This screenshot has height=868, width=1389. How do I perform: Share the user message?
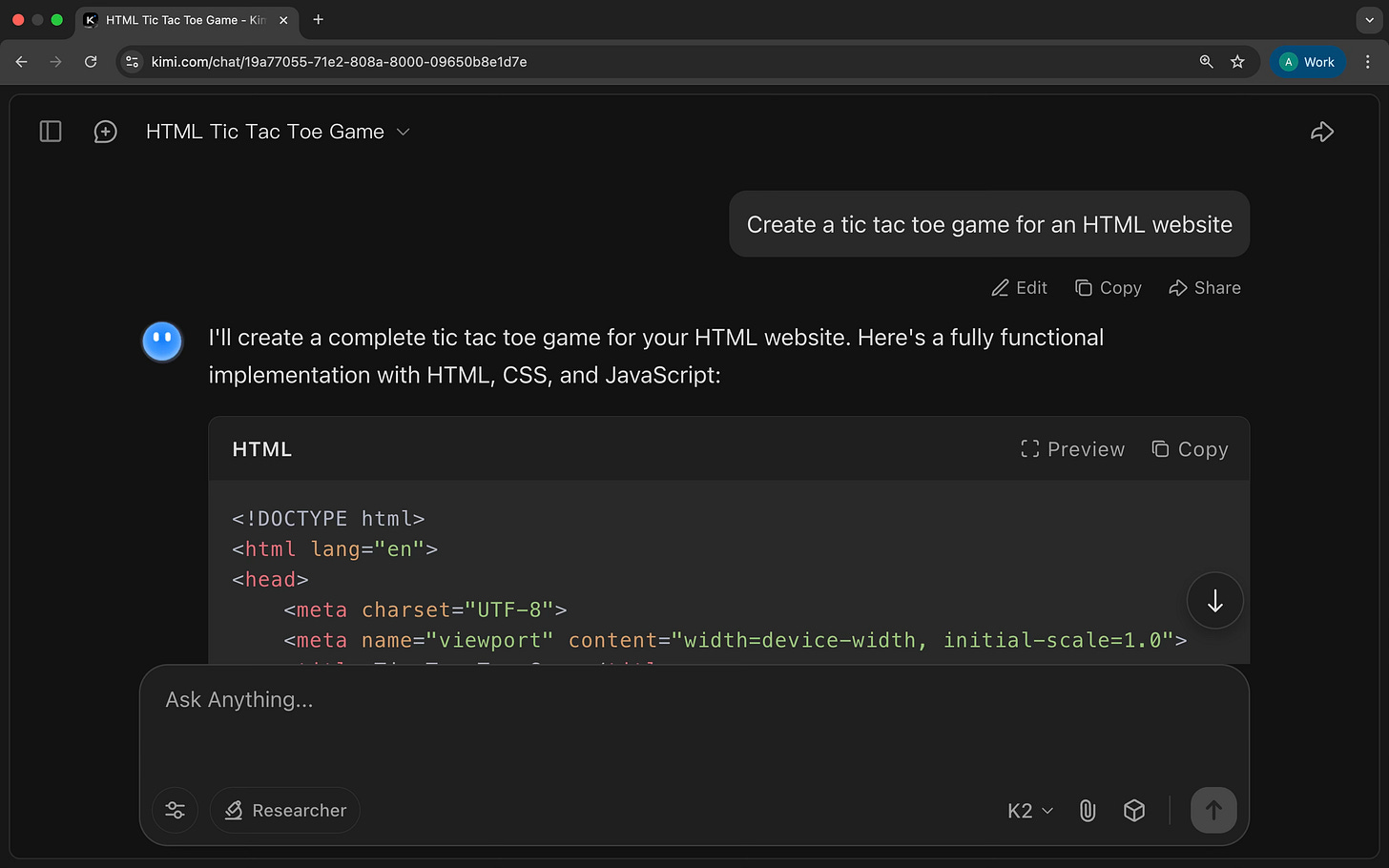pos(1205,288)
